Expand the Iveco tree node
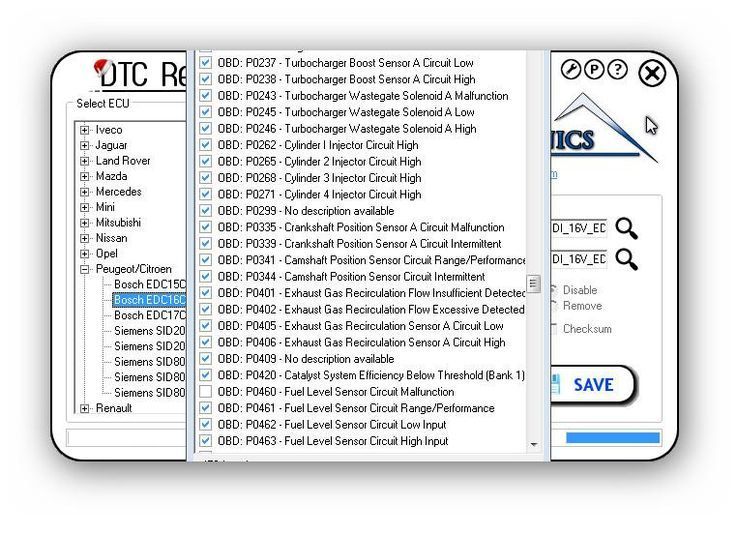The width and height of the screenshot is (737, 538). click(x=85, y=130)
